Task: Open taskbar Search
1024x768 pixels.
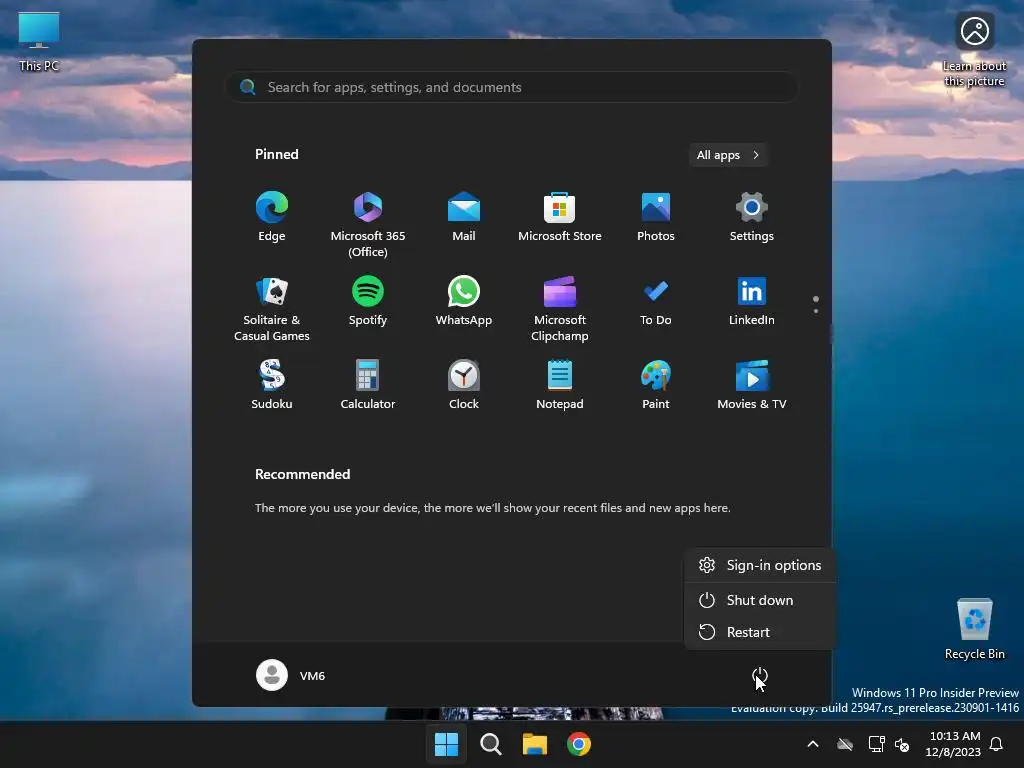Action: (x=490, y=744)
